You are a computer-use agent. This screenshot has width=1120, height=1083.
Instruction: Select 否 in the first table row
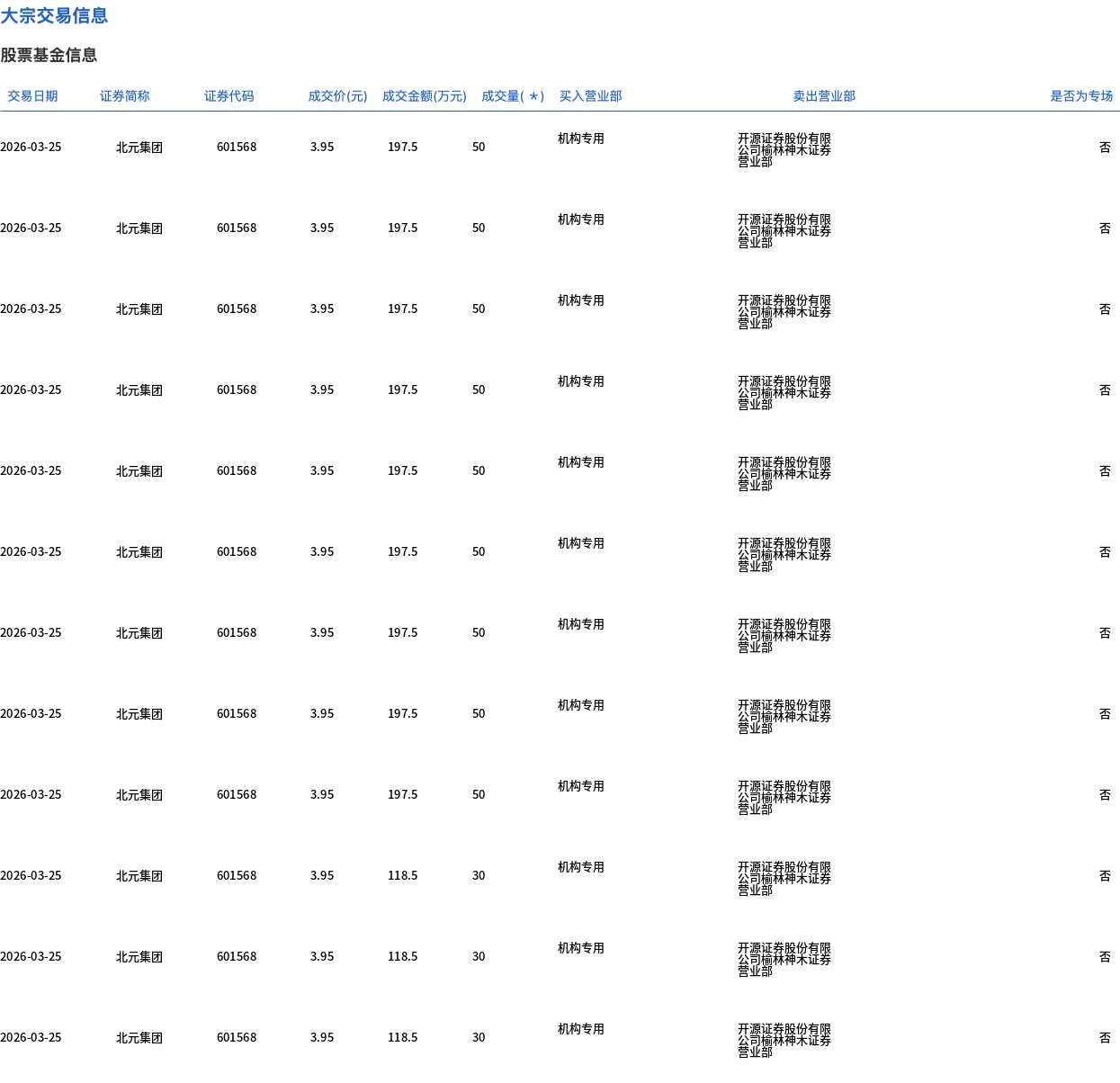(1105, 148)
